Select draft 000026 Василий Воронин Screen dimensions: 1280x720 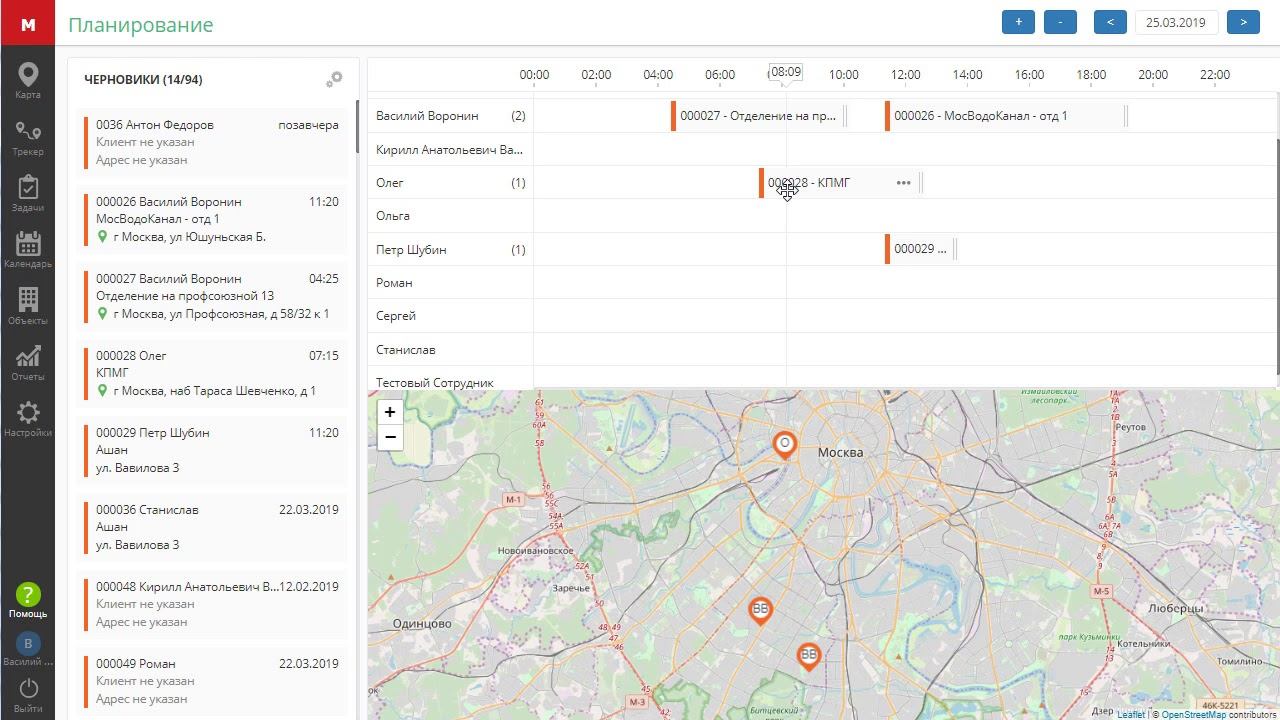[215, 219]
